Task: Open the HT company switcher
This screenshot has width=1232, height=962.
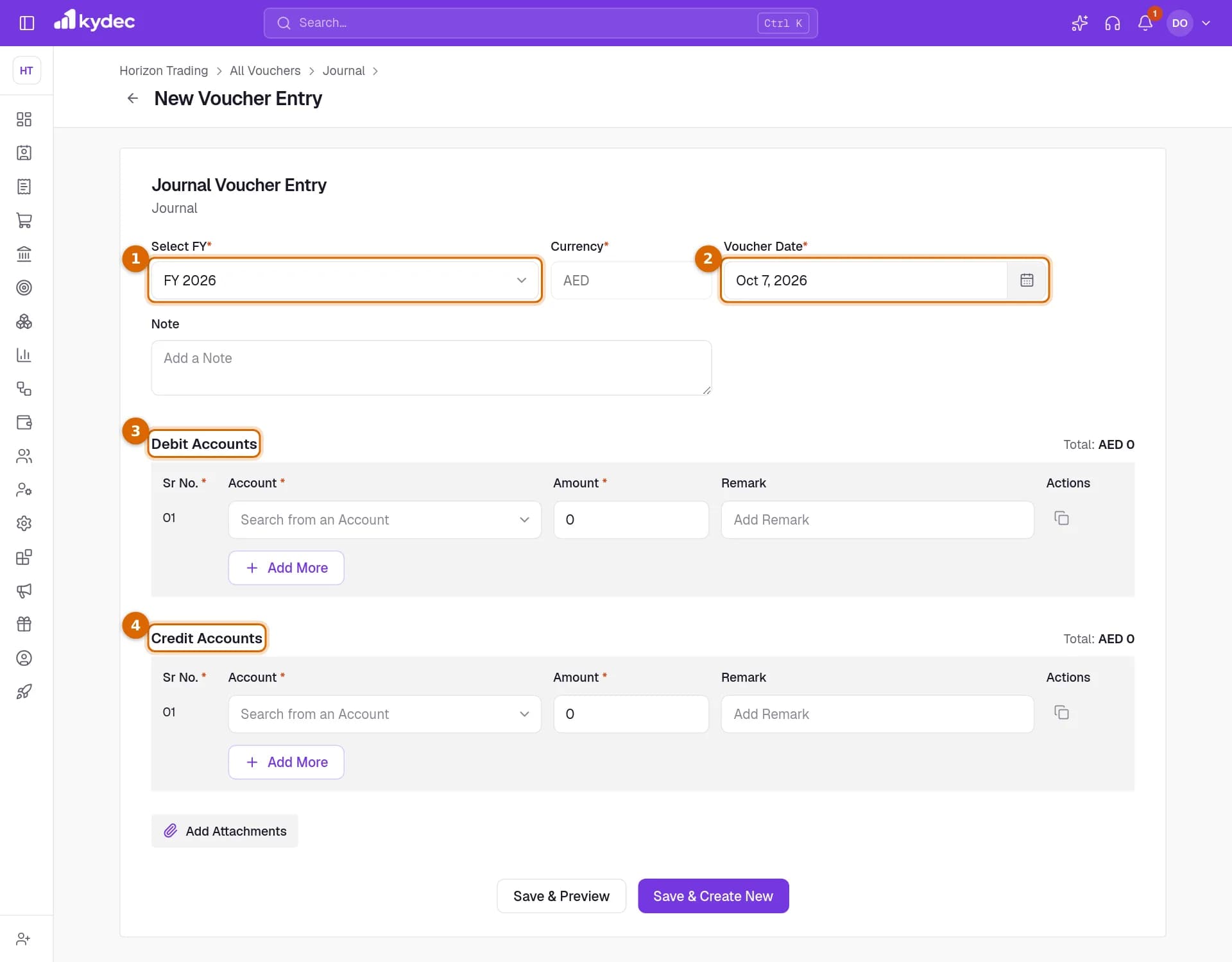Action: tap(26, 71)
